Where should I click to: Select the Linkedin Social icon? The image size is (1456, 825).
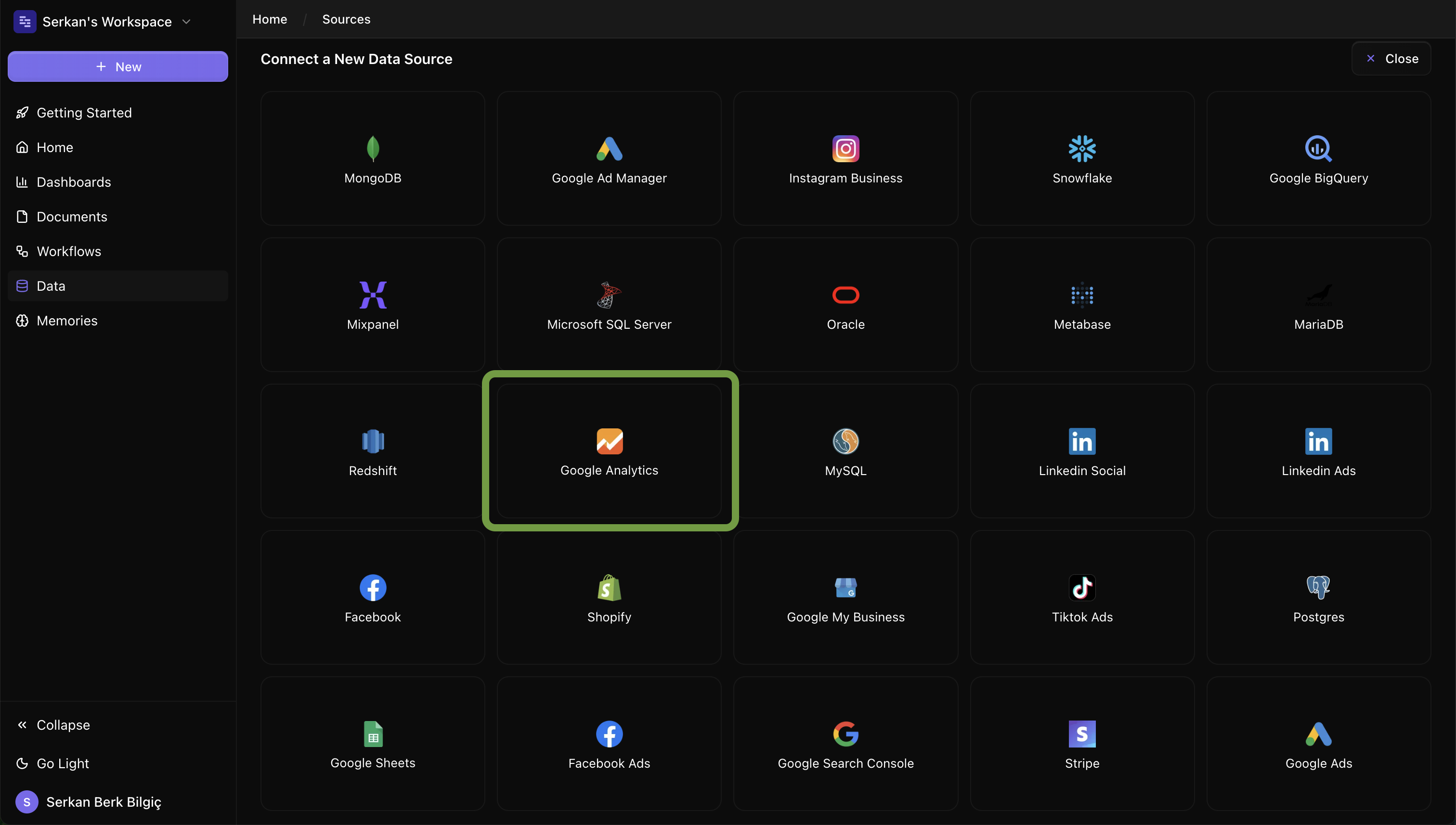1082,441
